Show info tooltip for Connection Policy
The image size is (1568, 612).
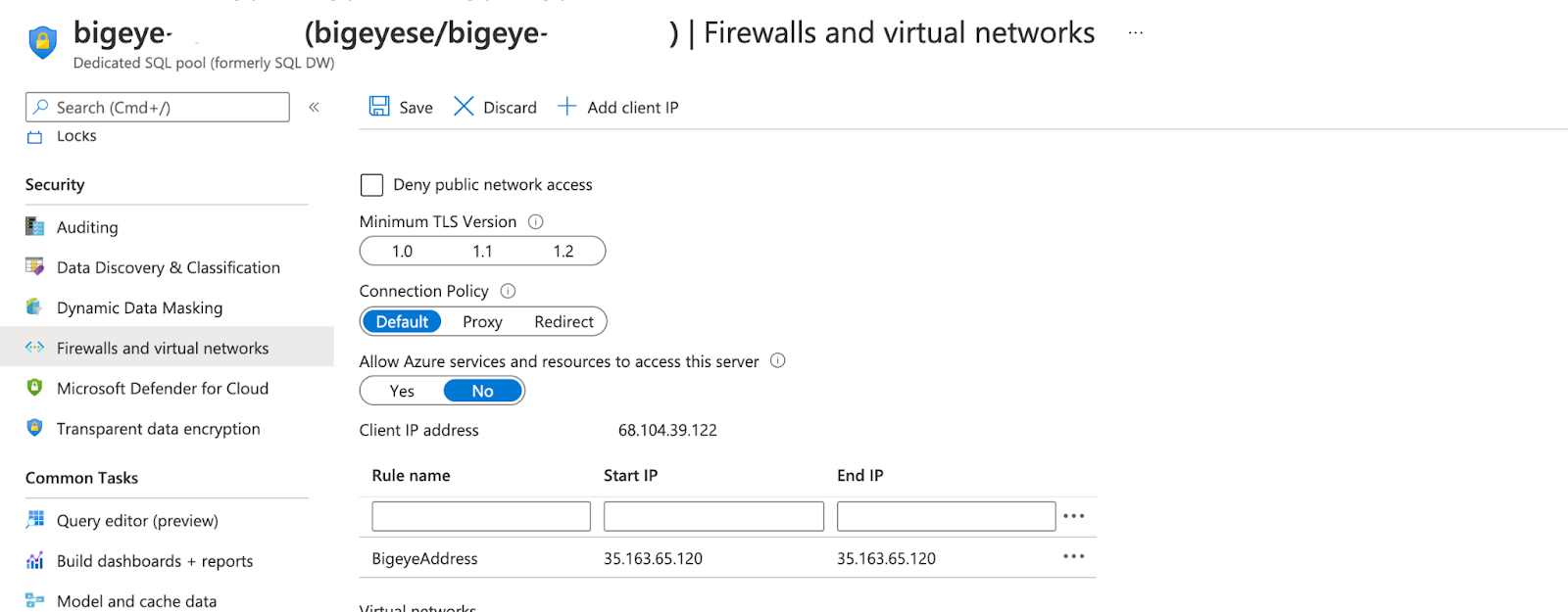(x=508, y=291)
